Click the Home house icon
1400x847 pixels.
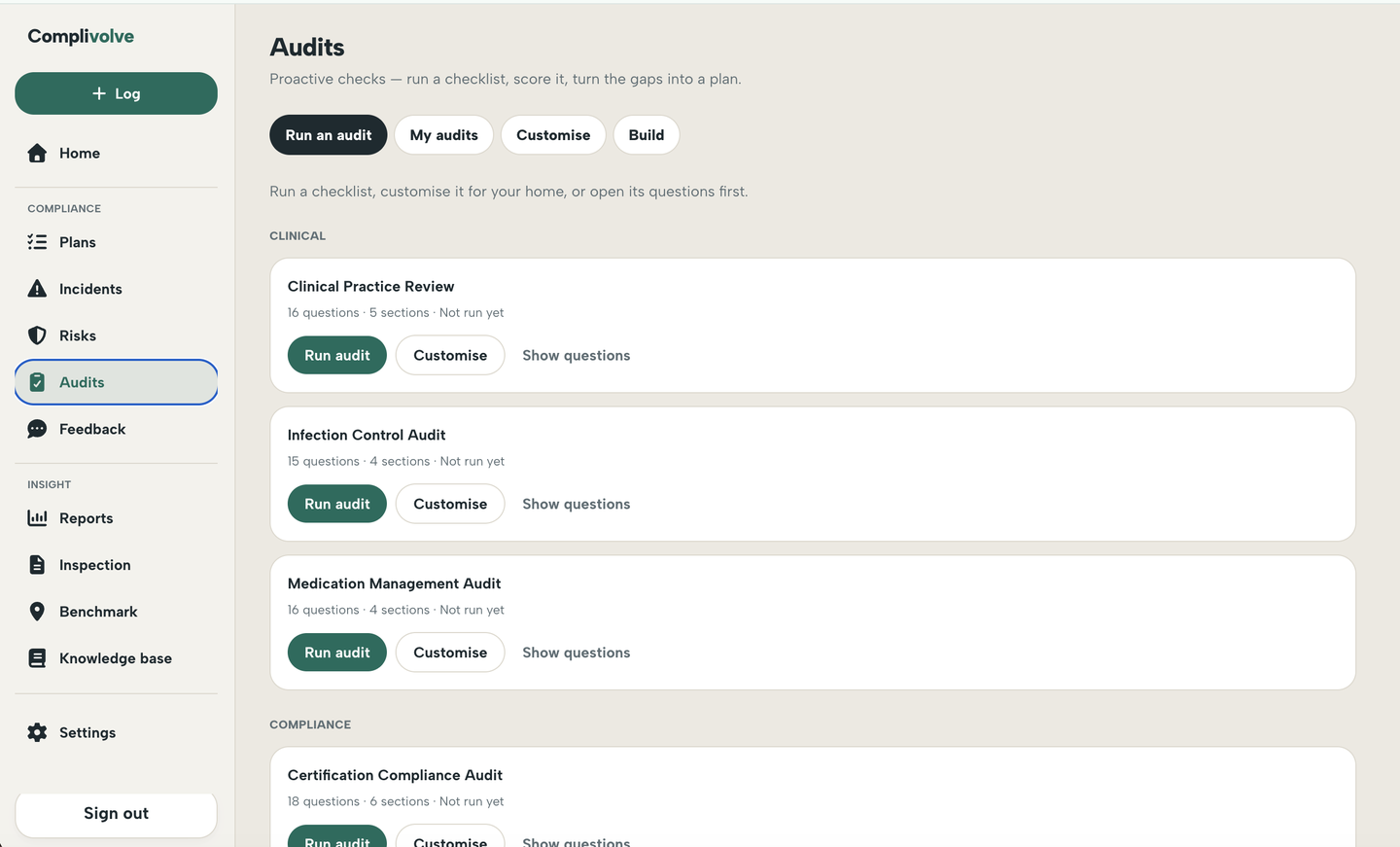(37, 153)
